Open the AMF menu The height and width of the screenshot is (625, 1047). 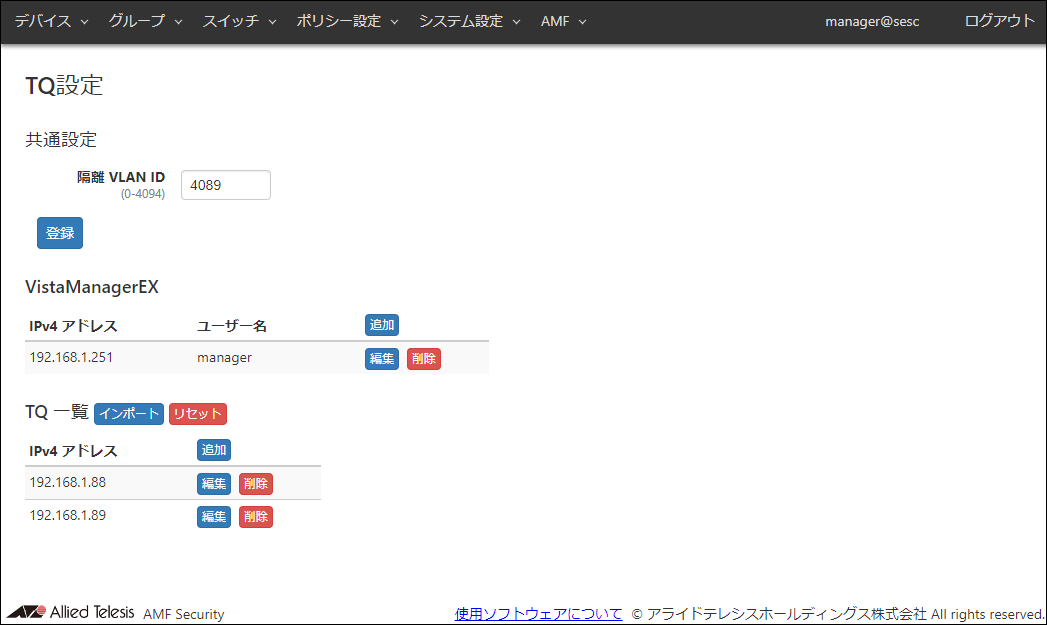pos(563,21)
